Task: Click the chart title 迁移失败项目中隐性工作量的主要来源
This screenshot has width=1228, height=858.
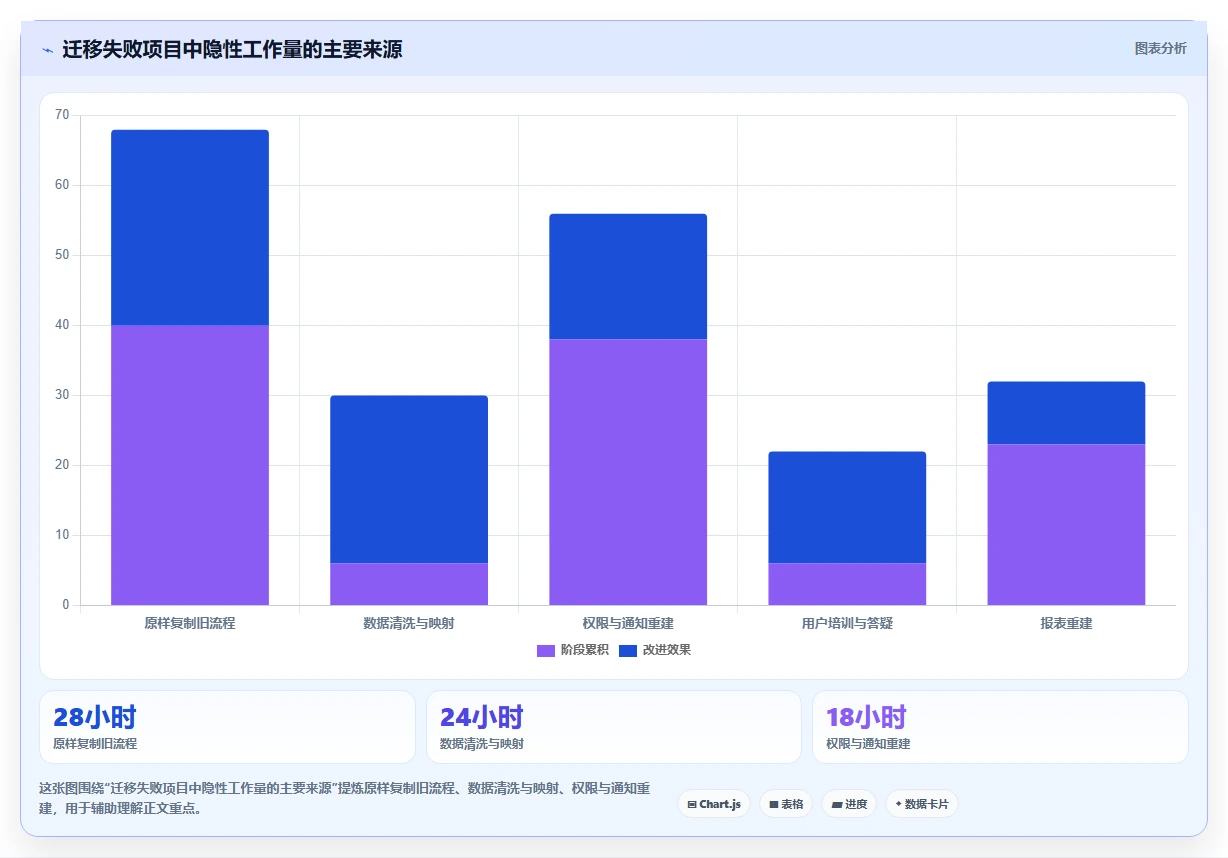Action: coord(232,49)
